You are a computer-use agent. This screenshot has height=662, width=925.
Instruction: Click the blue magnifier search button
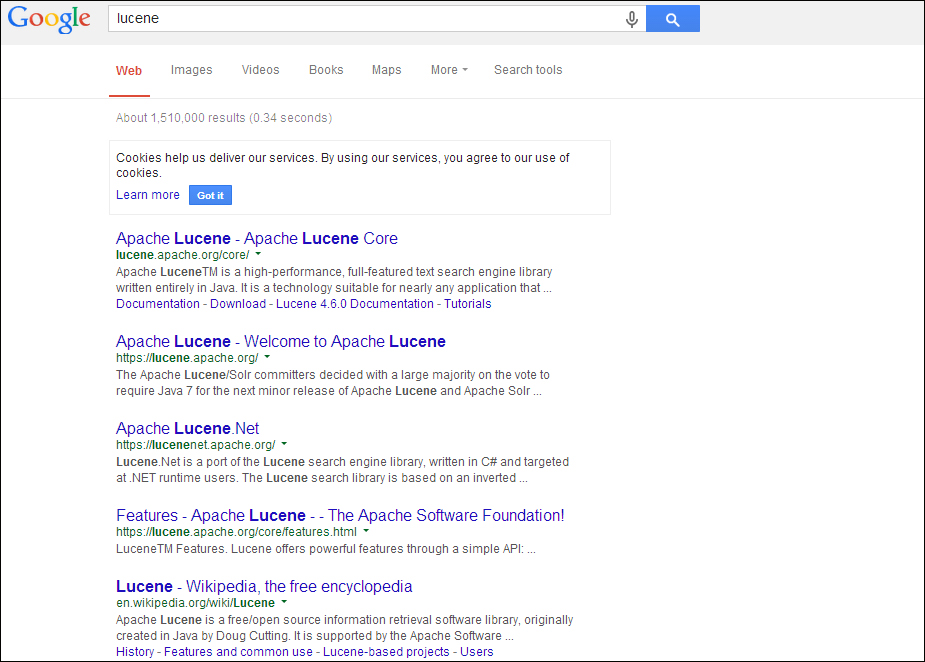673,19
